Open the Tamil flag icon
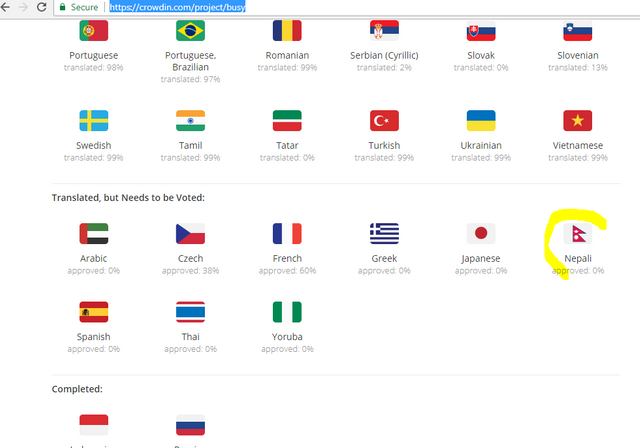 (190, 120)
